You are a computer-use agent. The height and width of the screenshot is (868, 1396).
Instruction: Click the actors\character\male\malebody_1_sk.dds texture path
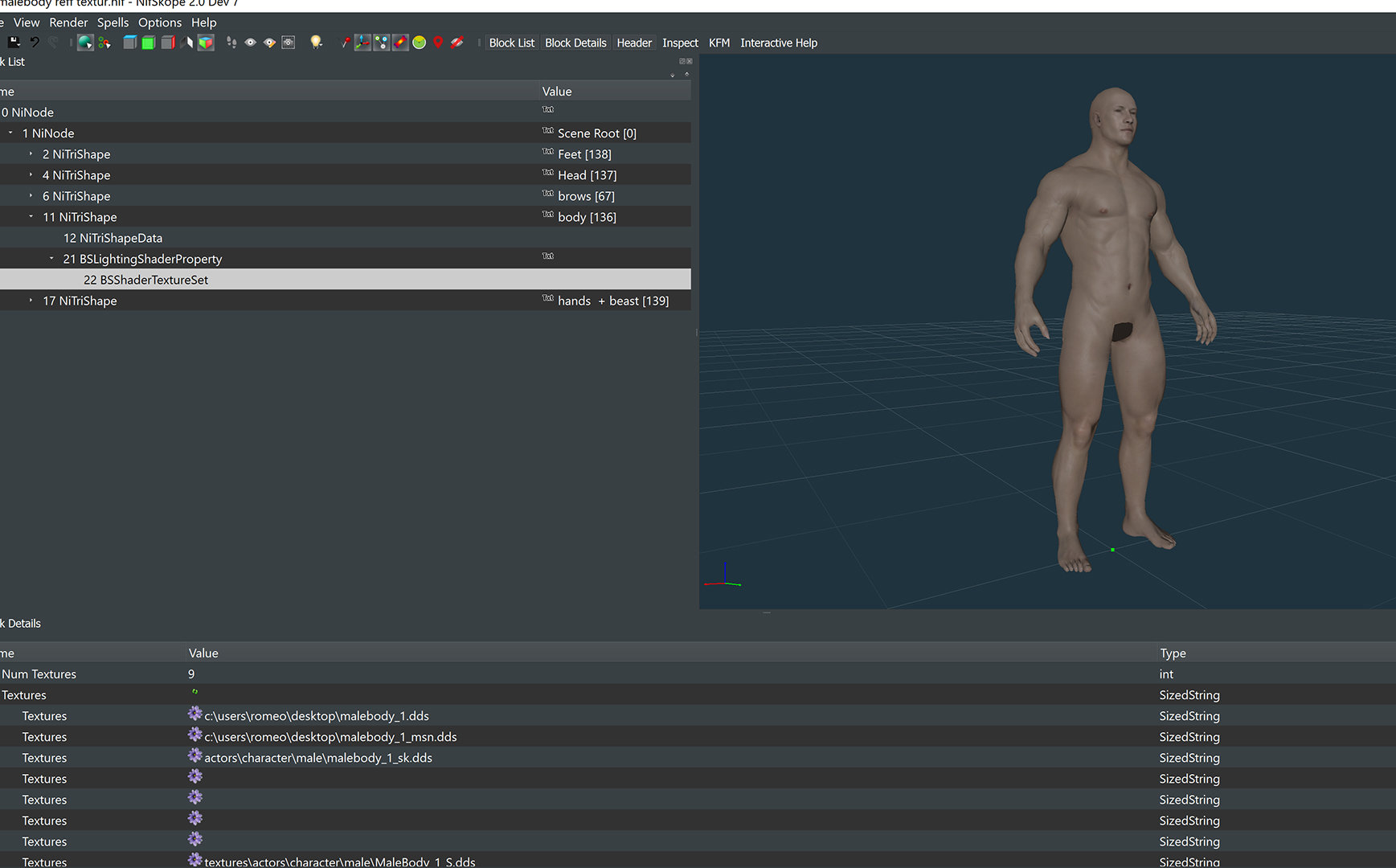pyautogui.click(x=318, y=757)
